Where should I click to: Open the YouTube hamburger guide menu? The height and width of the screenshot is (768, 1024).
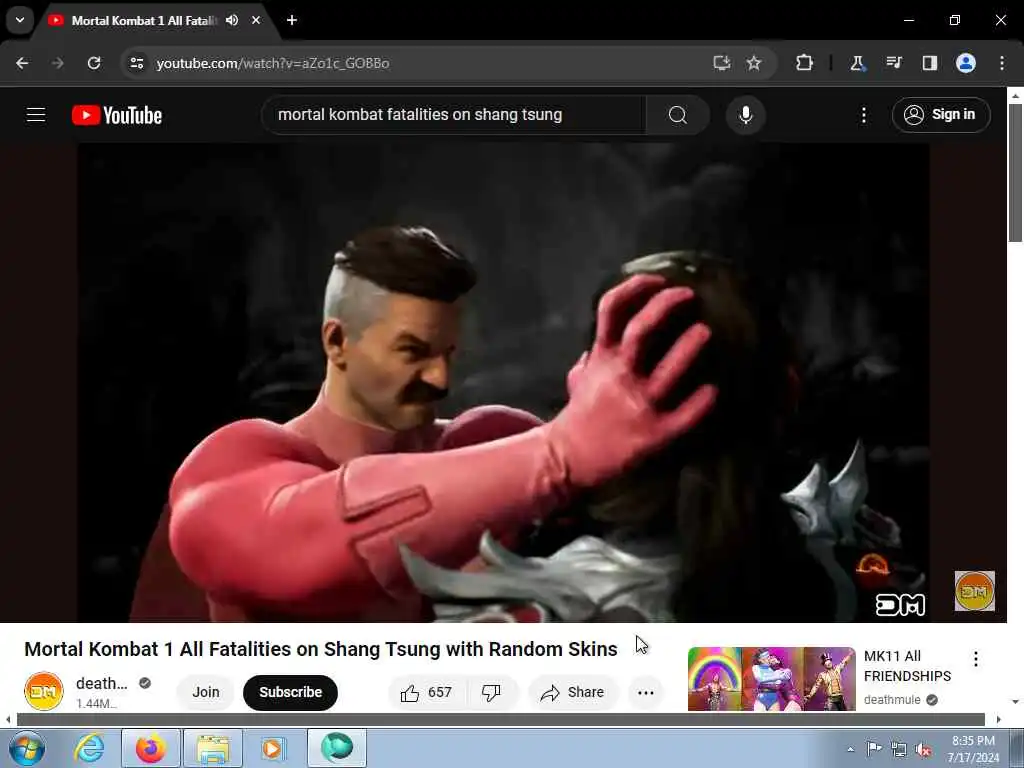point(36,115)
